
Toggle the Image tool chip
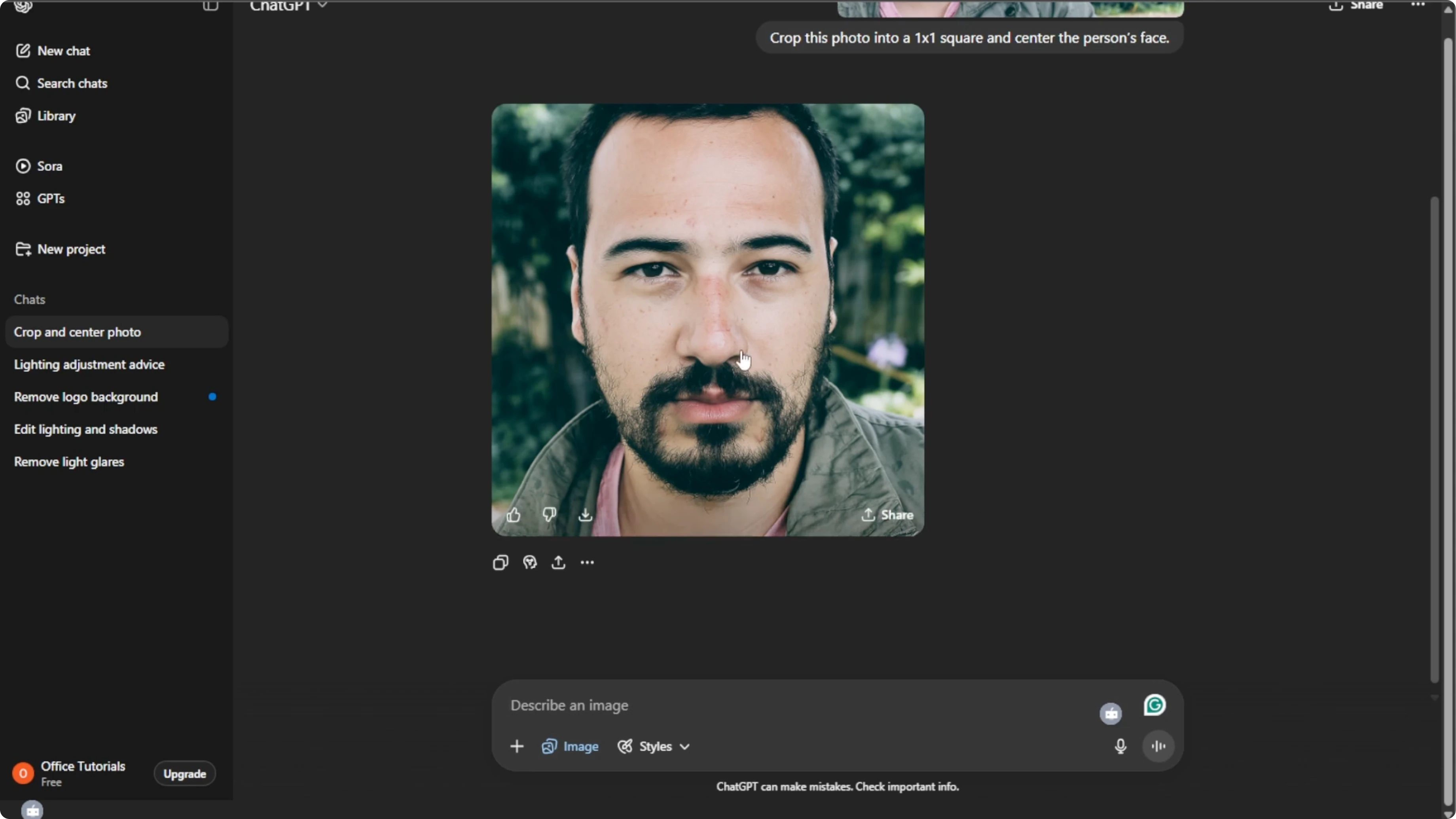click(570, 747)
